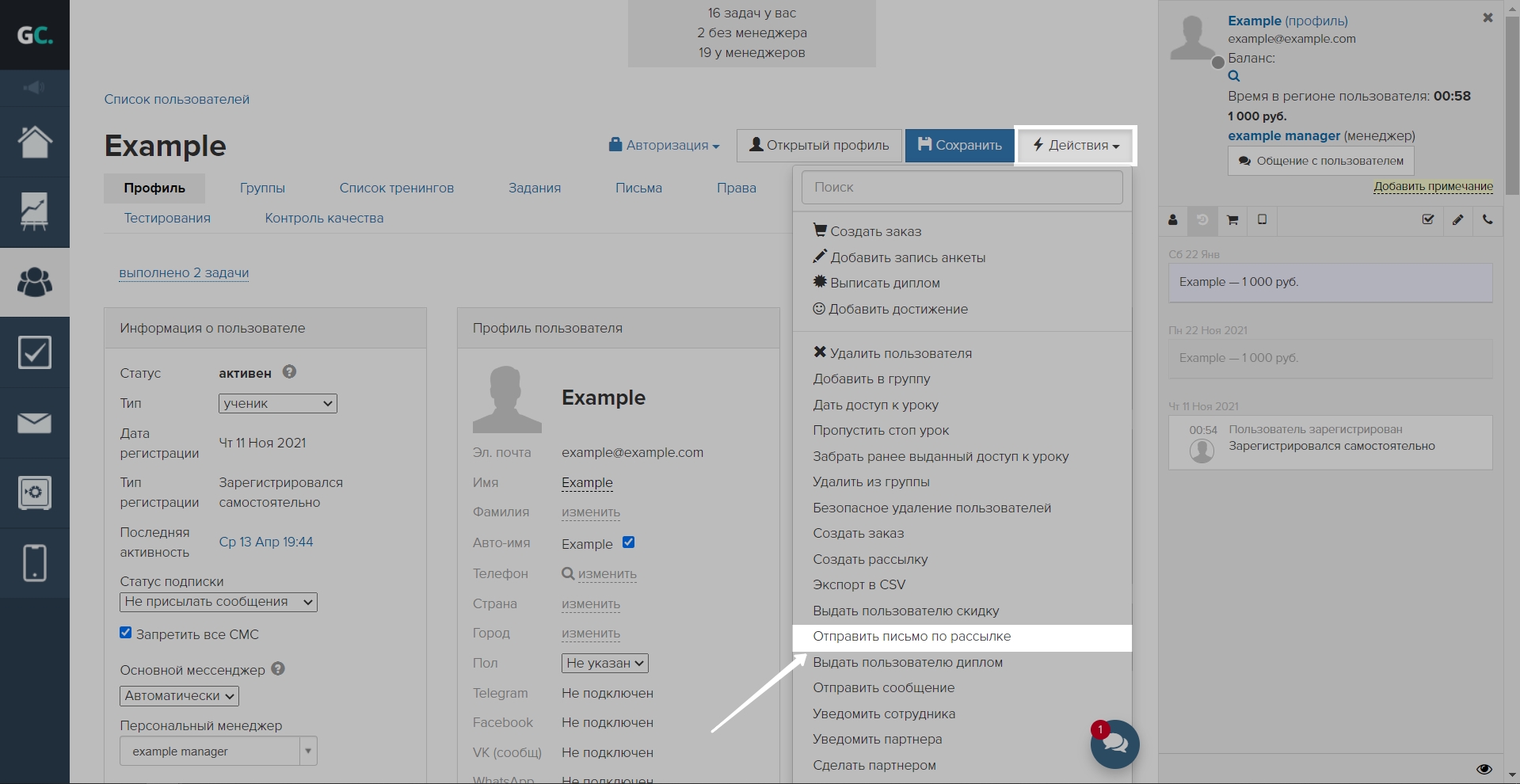Uncheck the Запретить все СМС checkbox

125,633
